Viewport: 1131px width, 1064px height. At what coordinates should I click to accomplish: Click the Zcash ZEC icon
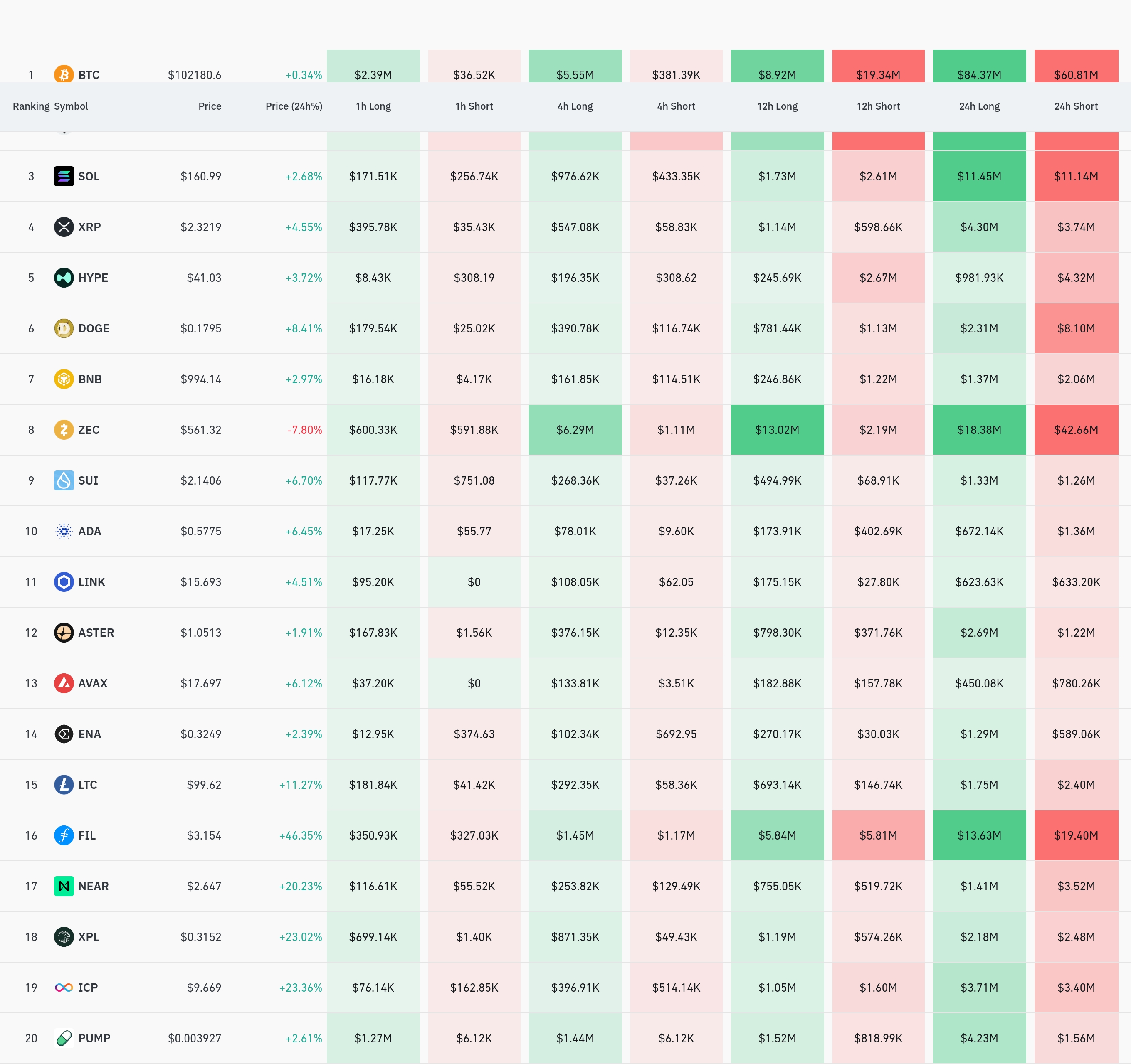click(64, 429)
